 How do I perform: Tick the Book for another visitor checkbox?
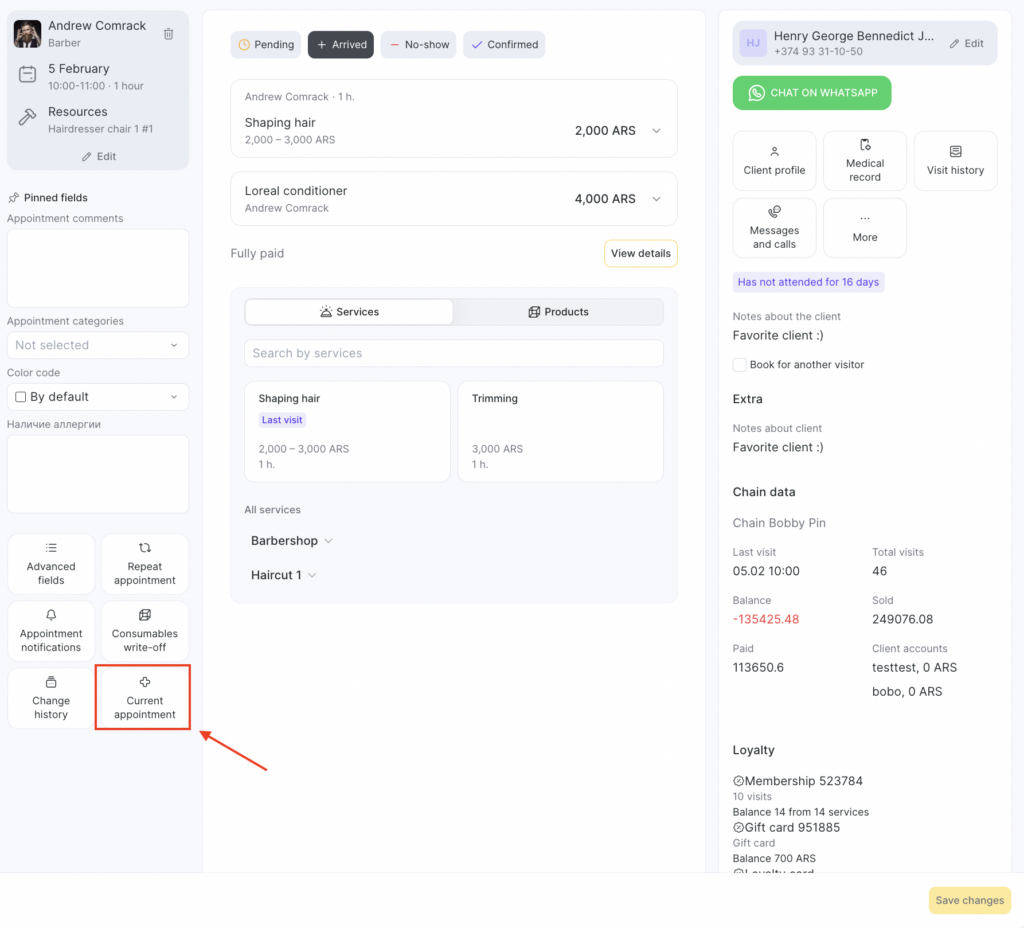pyautogui.click(x=740, y=365)
